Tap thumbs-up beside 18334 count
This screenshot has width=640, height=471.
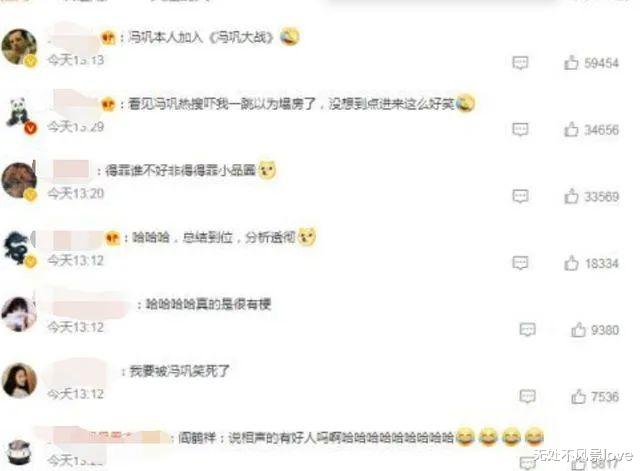[571, 263]
